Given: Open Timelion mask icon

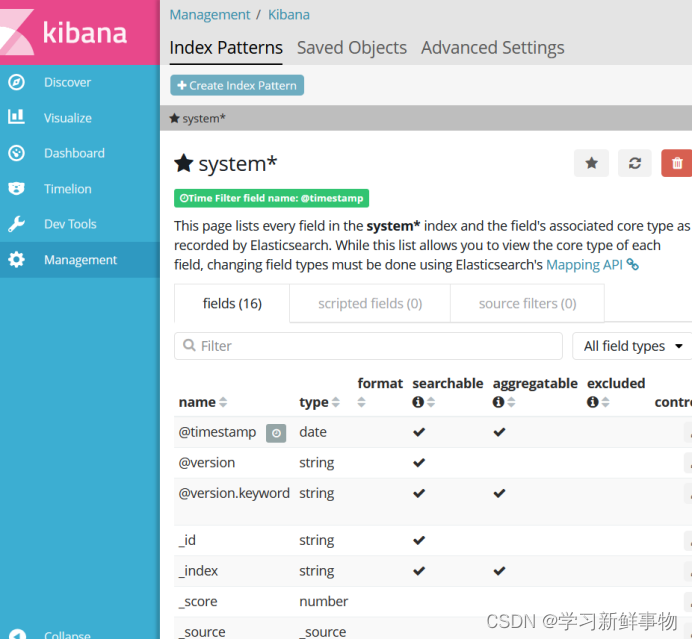Looking at the screenshot, I should pos(16,188).
